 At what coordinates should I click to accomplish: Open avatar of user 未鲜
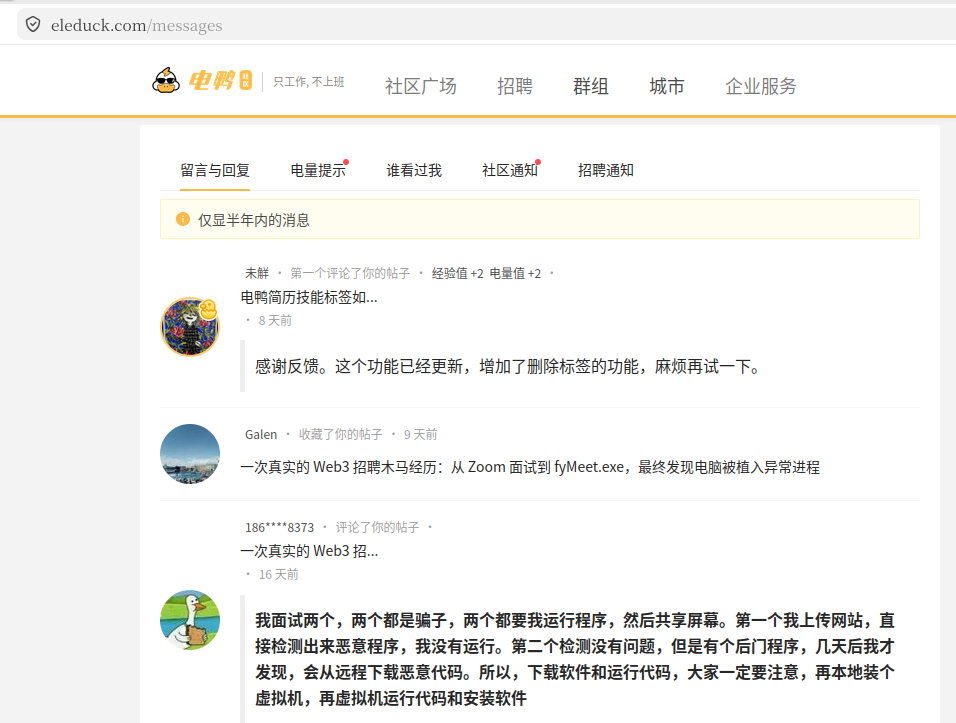coord(190,327)
